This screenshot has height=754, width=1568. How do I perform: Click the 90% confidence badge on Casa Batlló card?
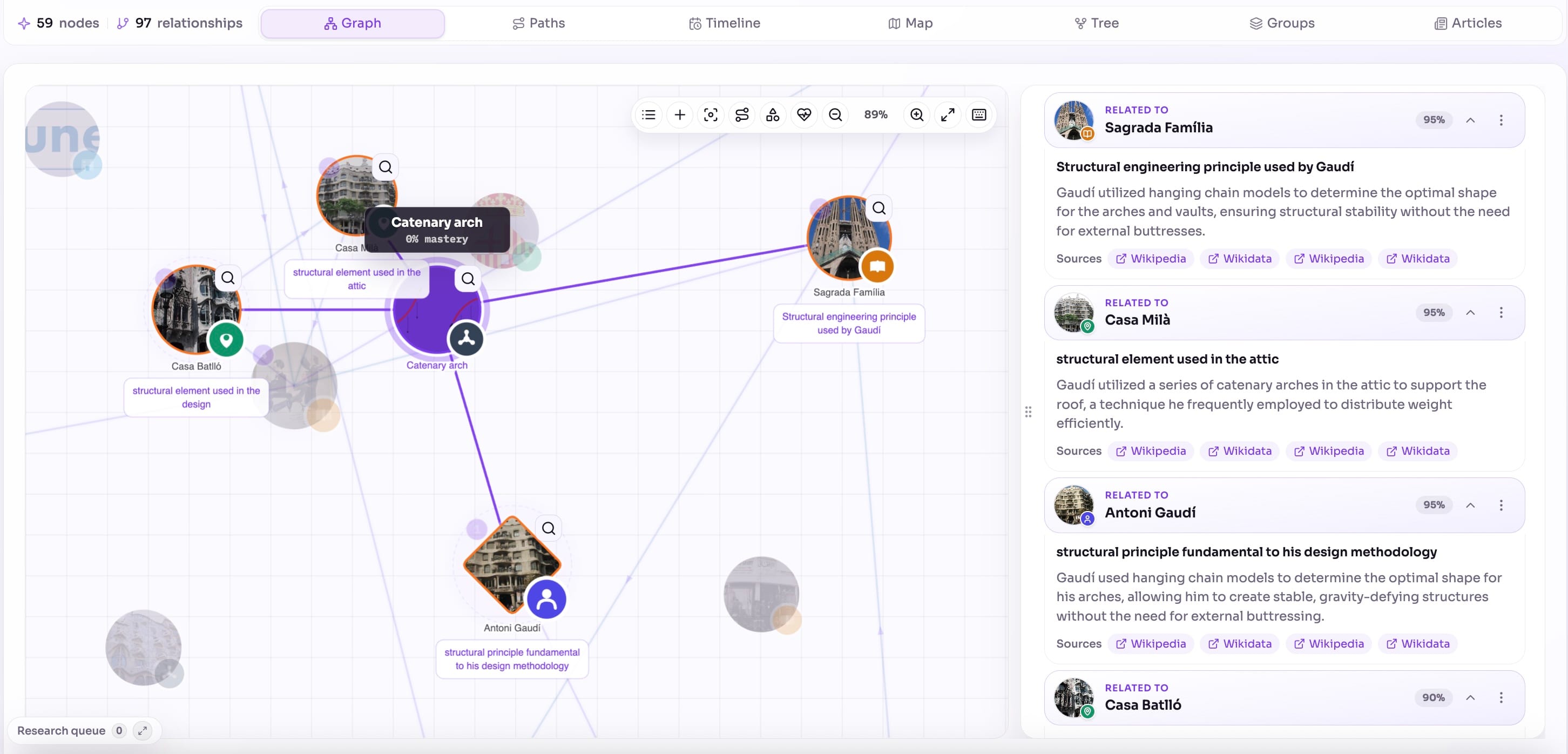click(x=1434, y=697)
